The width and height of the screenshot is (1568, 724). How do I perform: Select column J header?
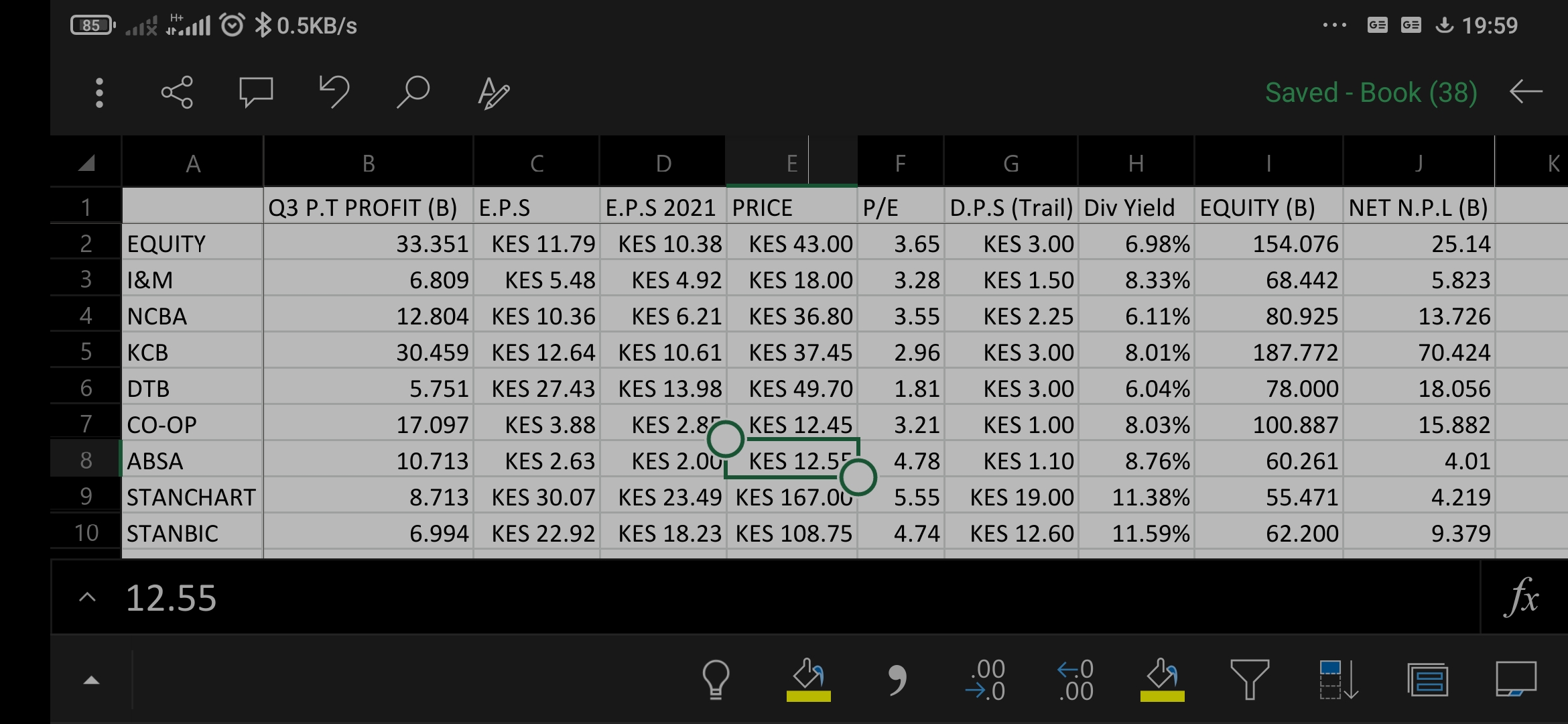(1419, 163)
